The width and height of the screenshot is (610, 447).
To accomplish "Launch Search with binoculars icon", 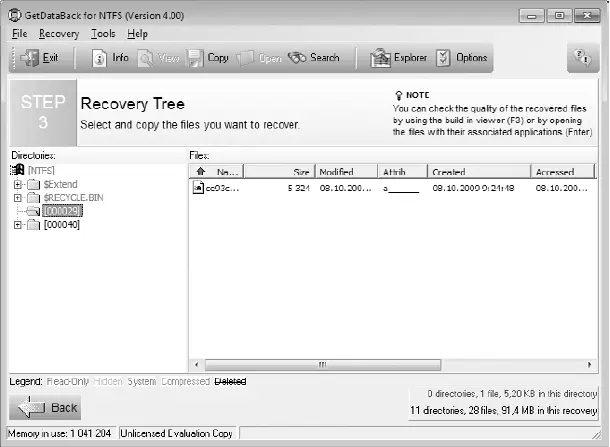I will coord(297,58).
